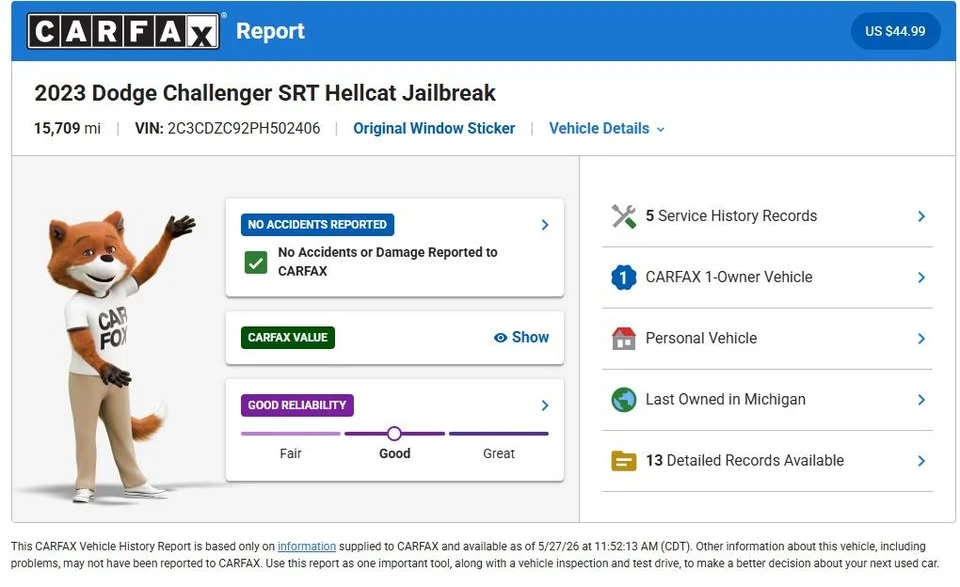960x587 pixels.
Task: Open the Original Window Sticker link
Action: point(434,129)
